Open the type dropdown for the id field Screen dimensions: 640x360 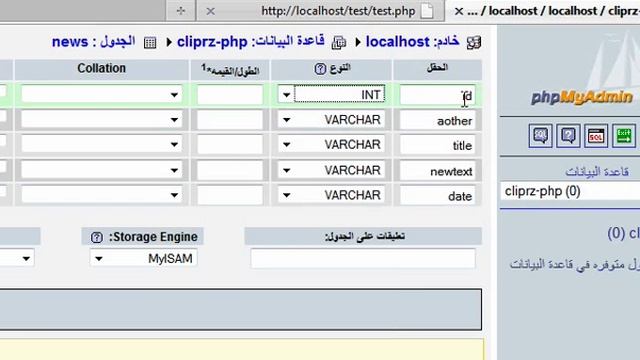click(x=331, y=95)
